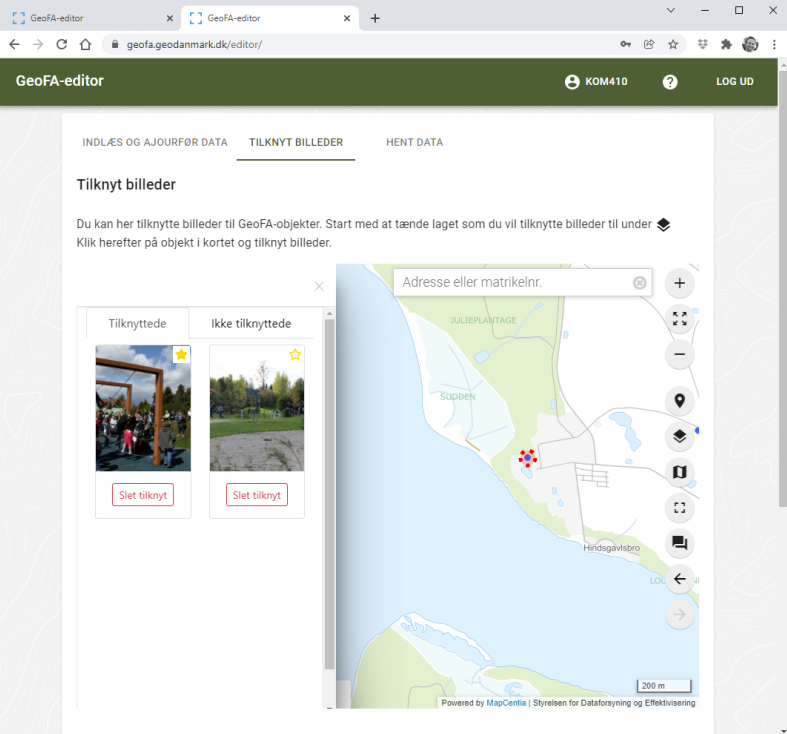Viewport: 787px width, 734px height.
Task: Click the Hindsgavlsbro map label
Action: pyautogui.click(x=611, y=548)
